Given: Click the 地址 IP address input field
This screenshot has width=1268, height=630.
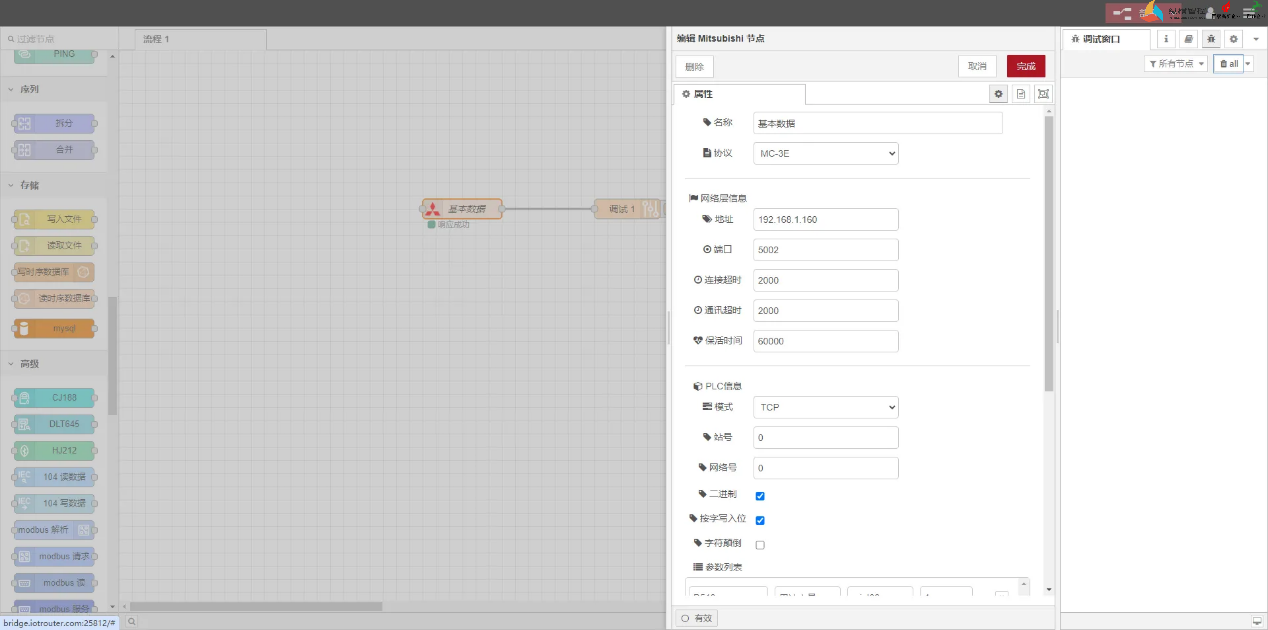Looking at the screenshot, I should pos(825,219).
